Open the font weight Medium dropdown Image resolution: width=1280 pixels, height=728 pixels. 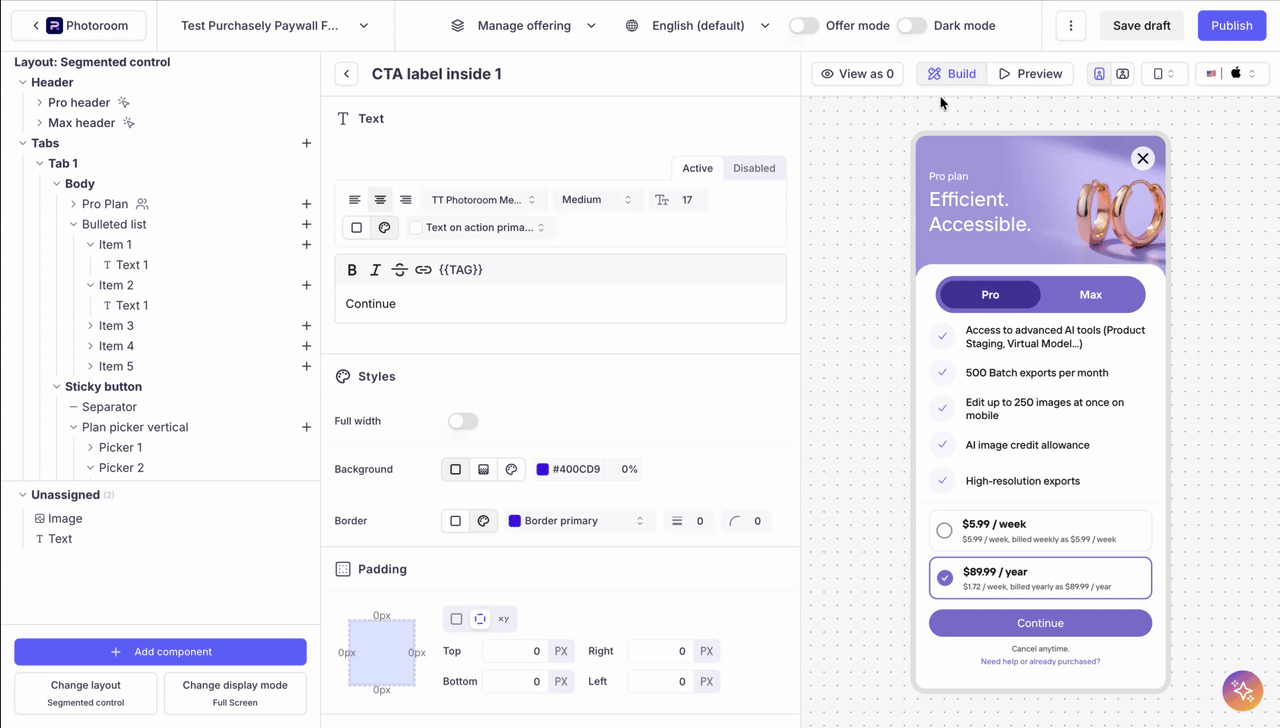tap(596, 200)
